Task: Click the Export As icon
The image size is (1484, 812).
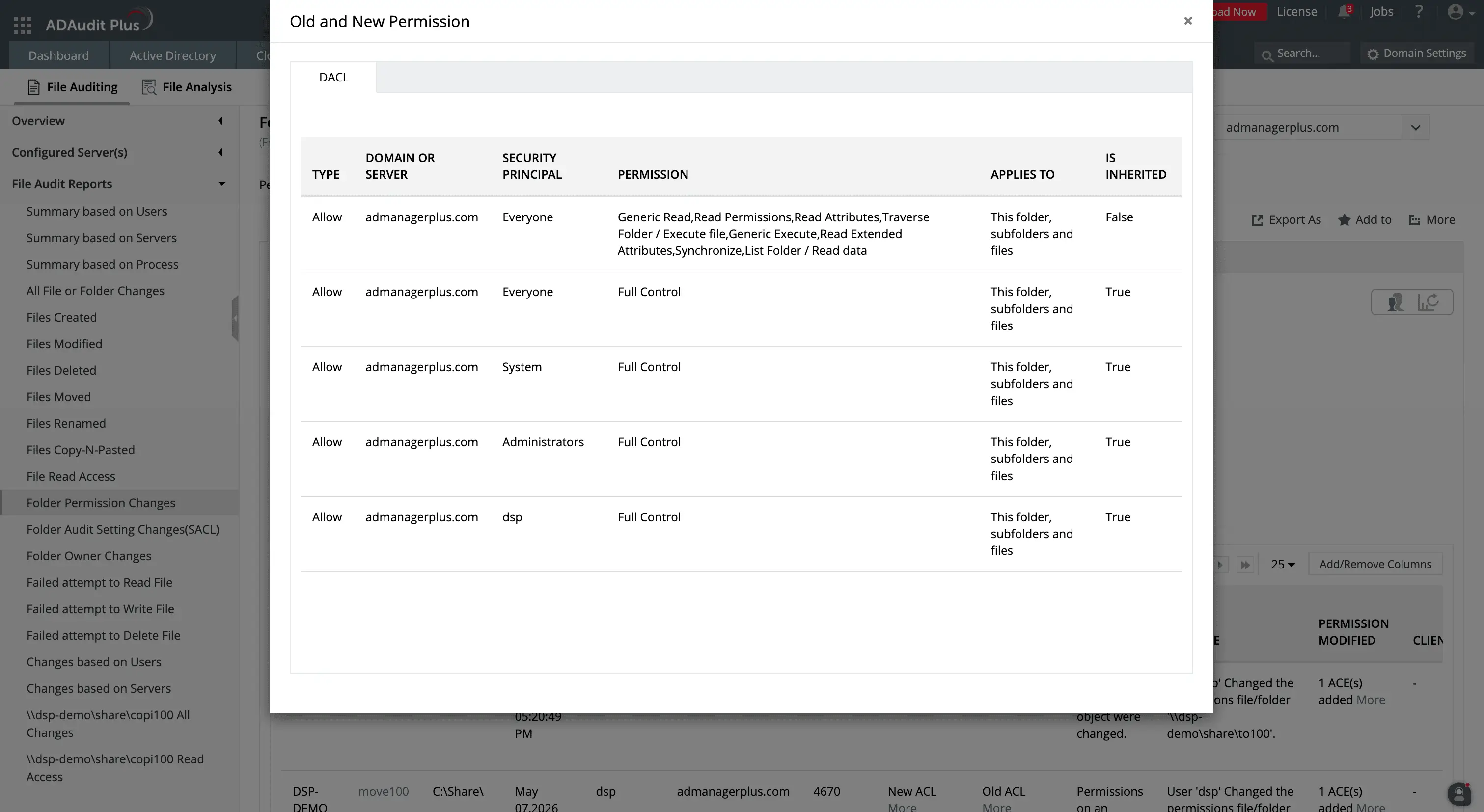Action: [x=1258, y=220]
